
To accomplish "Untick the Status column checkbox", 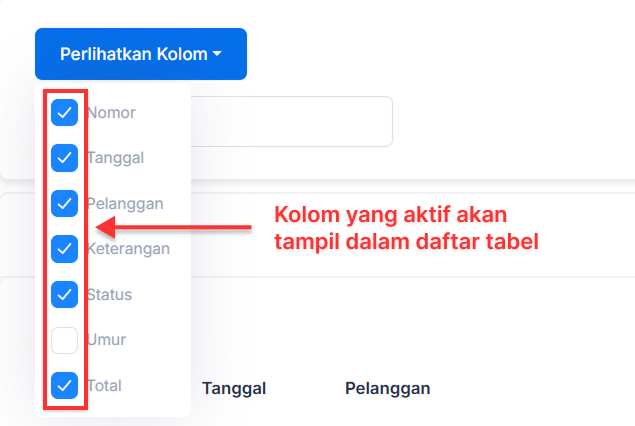I will click(x=64, y=294).
